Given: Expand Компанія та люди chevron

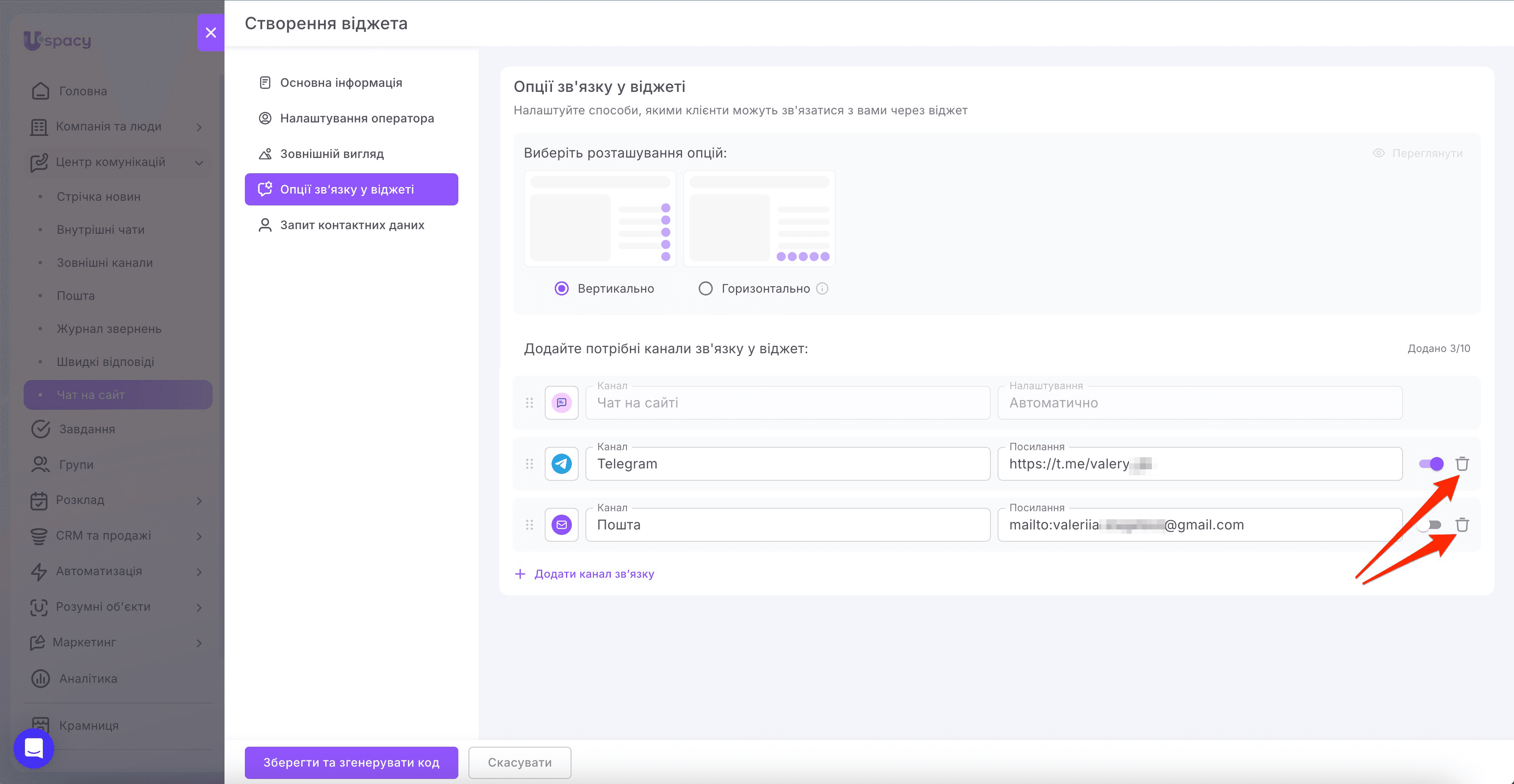Looking at the screenshot, I should [199, 127].
